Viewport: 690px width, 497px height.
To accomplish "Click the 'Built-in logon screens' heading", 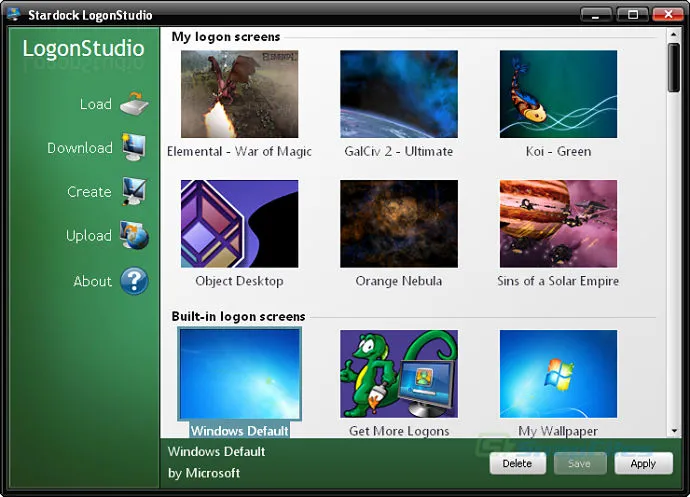I will click(238, 316).
